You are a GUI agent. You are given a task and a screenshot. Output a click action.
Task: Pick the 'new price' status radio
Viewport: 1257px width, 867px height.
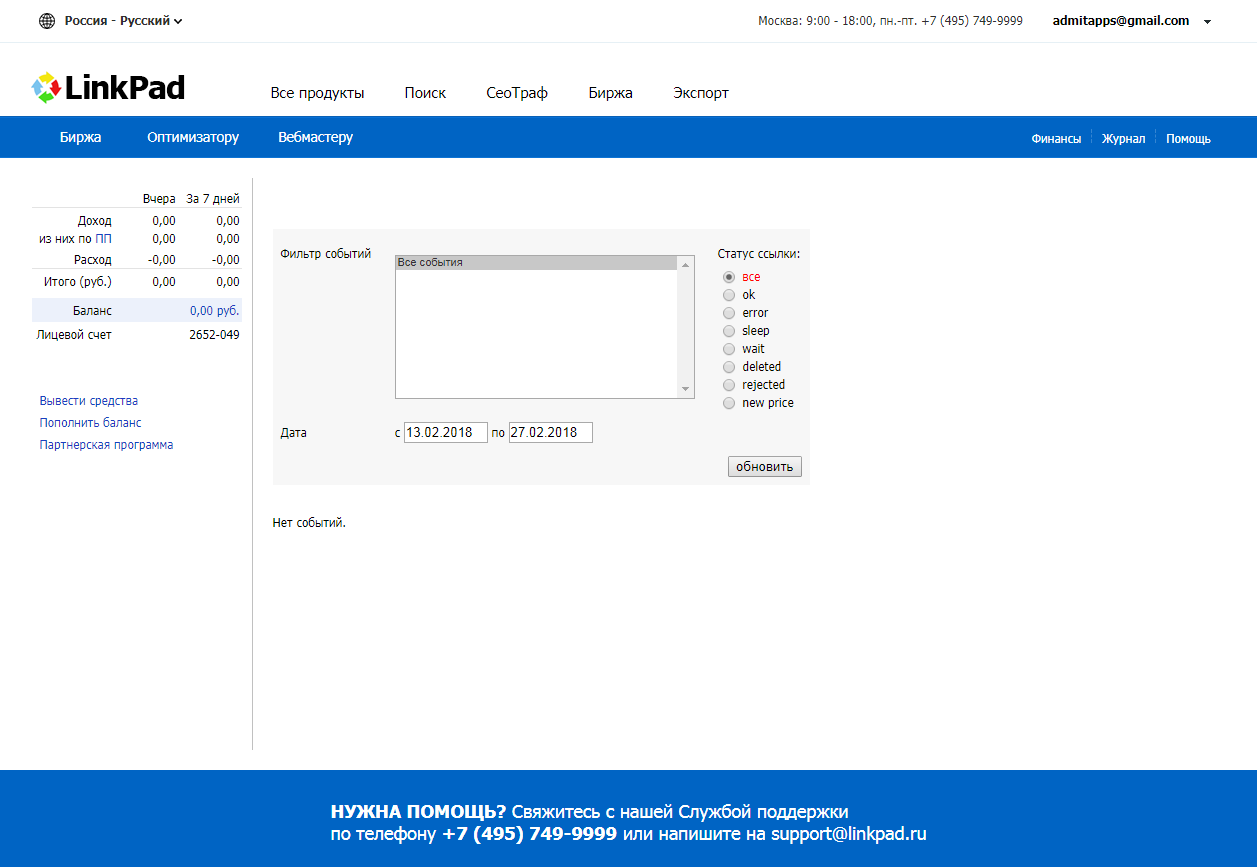tap(729, 403)
